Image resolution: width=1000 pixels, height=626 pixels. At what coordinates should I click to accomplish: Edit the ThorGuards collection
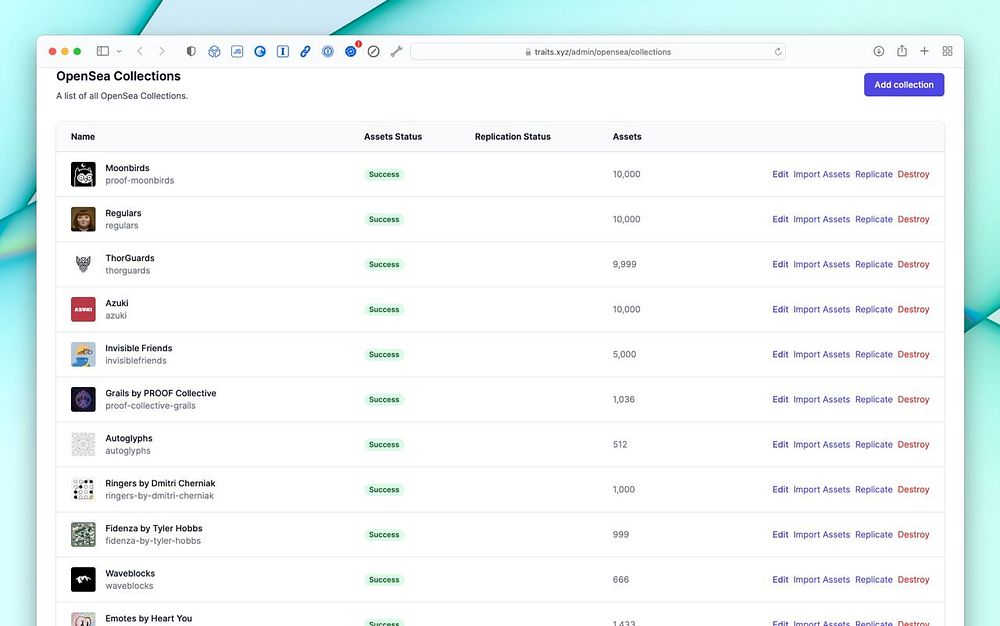(x=780, y=264)
